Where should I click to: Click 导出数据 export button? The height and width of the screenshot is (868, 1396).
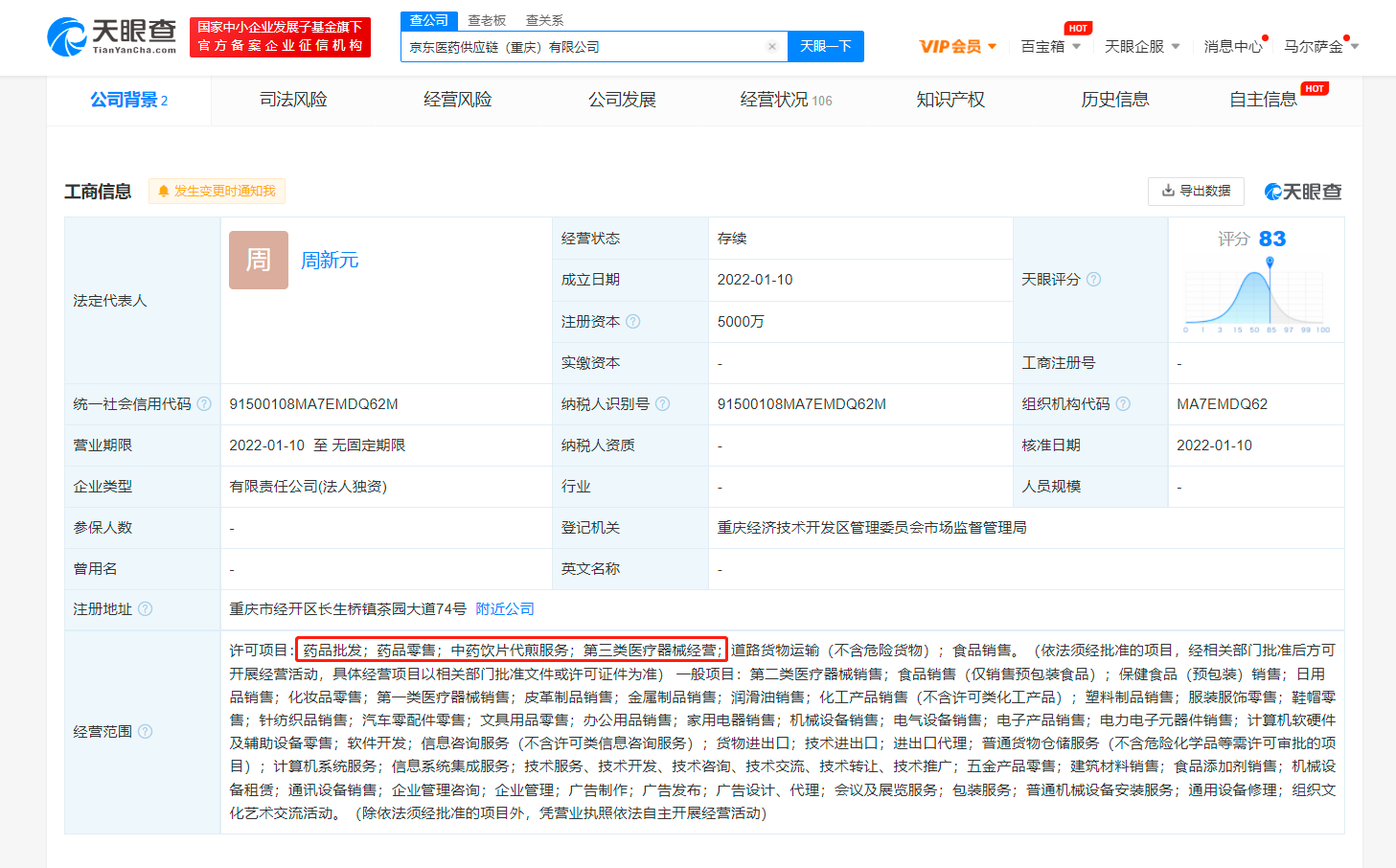1196,191
